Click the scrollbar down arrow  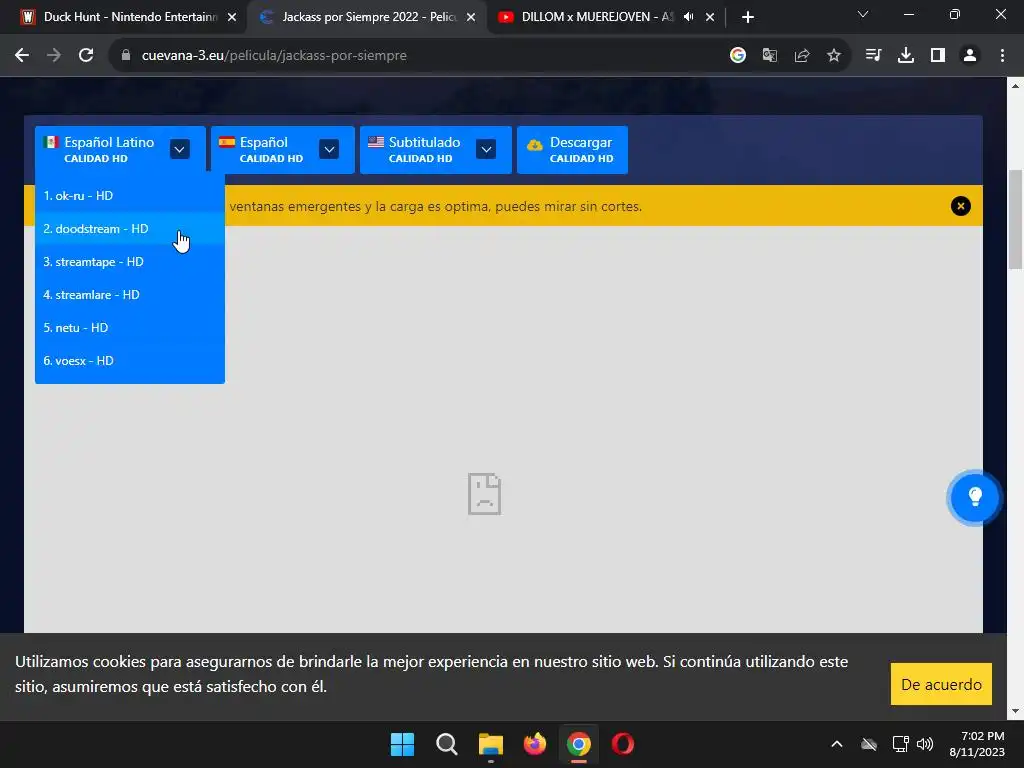coord(1016,711)
